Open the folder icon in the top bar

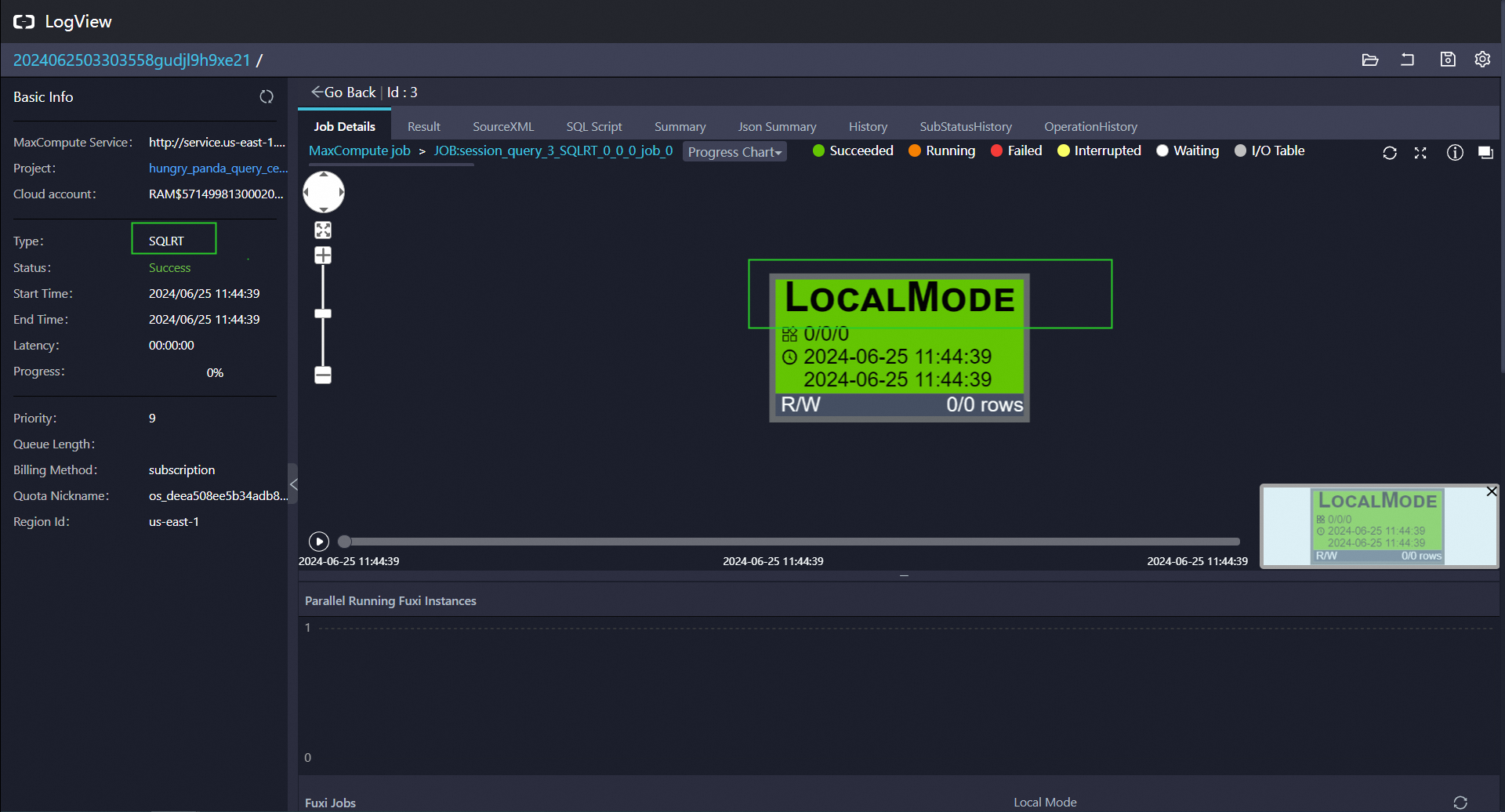[x=1370, y=60]
